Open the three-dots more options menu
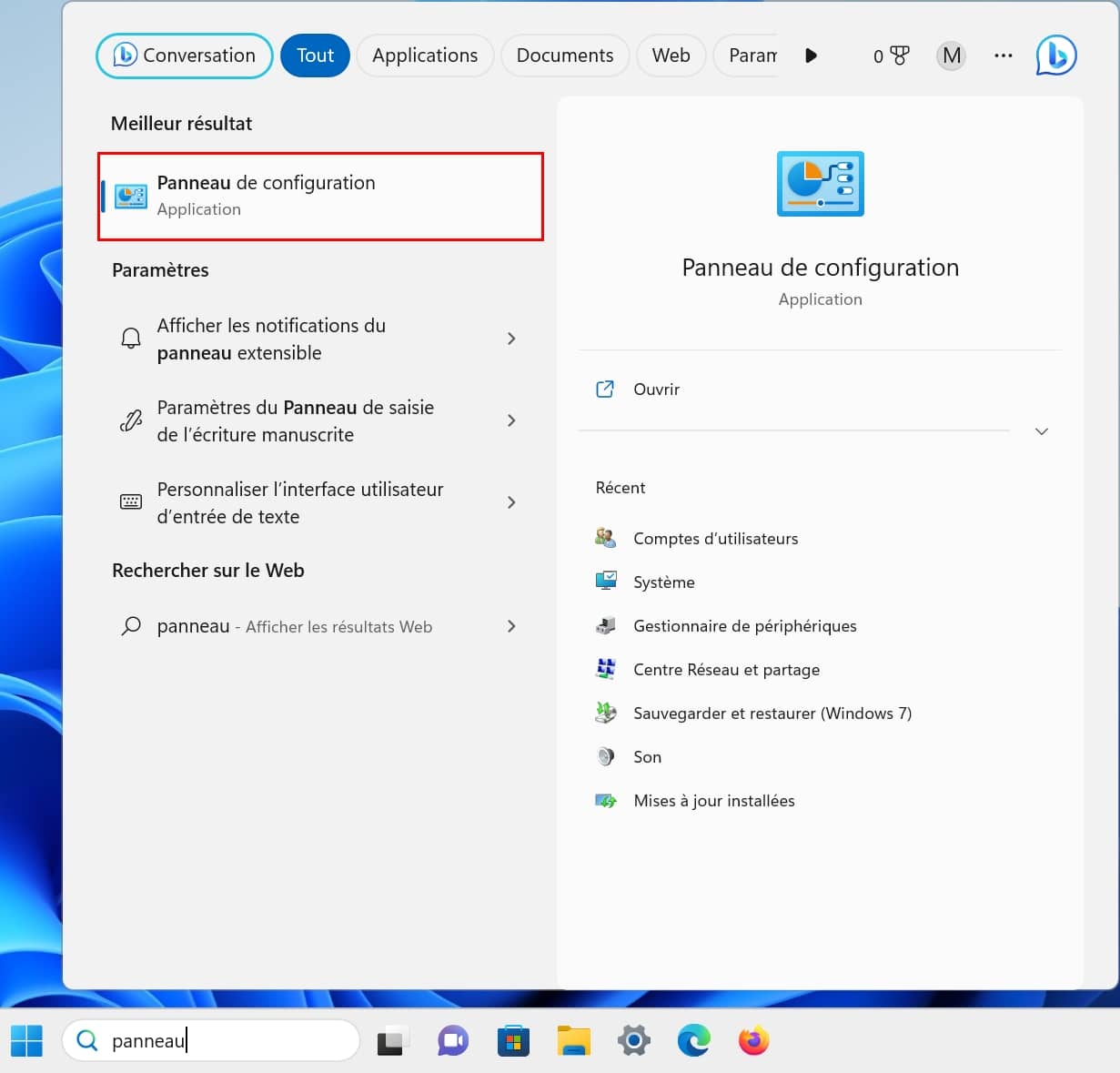 pyautogui.click(x=1003, y=56)
